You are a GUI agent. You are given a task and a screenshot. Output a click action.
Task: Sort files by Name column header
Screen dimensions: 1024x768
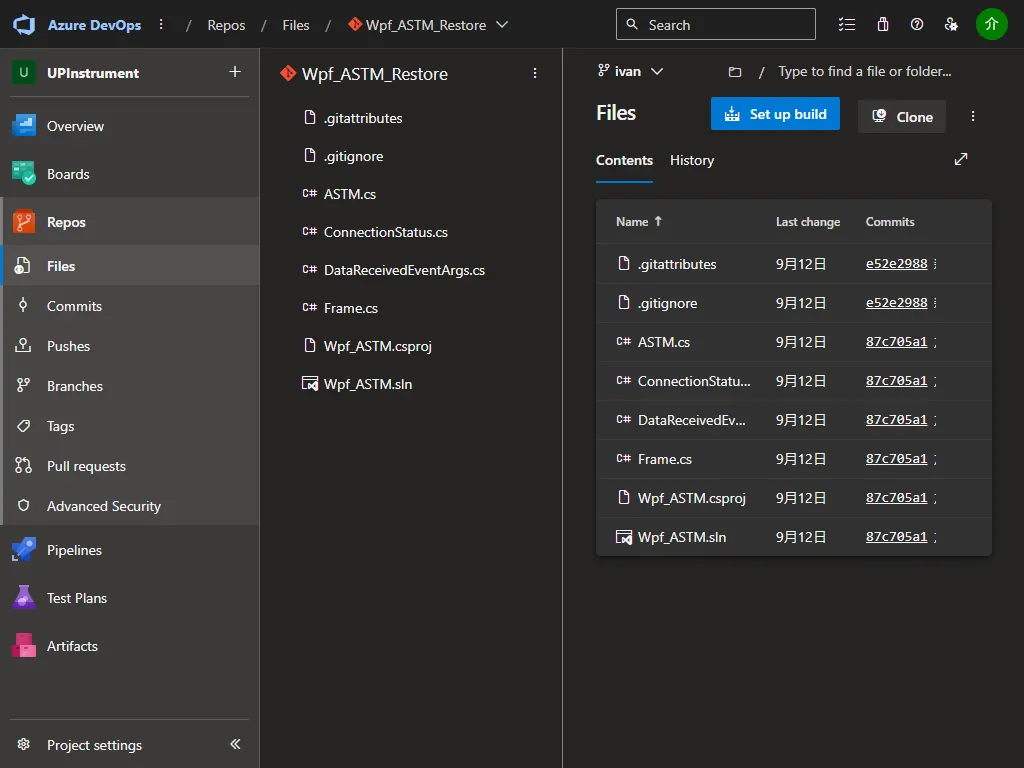pyautogui.click(x=639, y=221)
